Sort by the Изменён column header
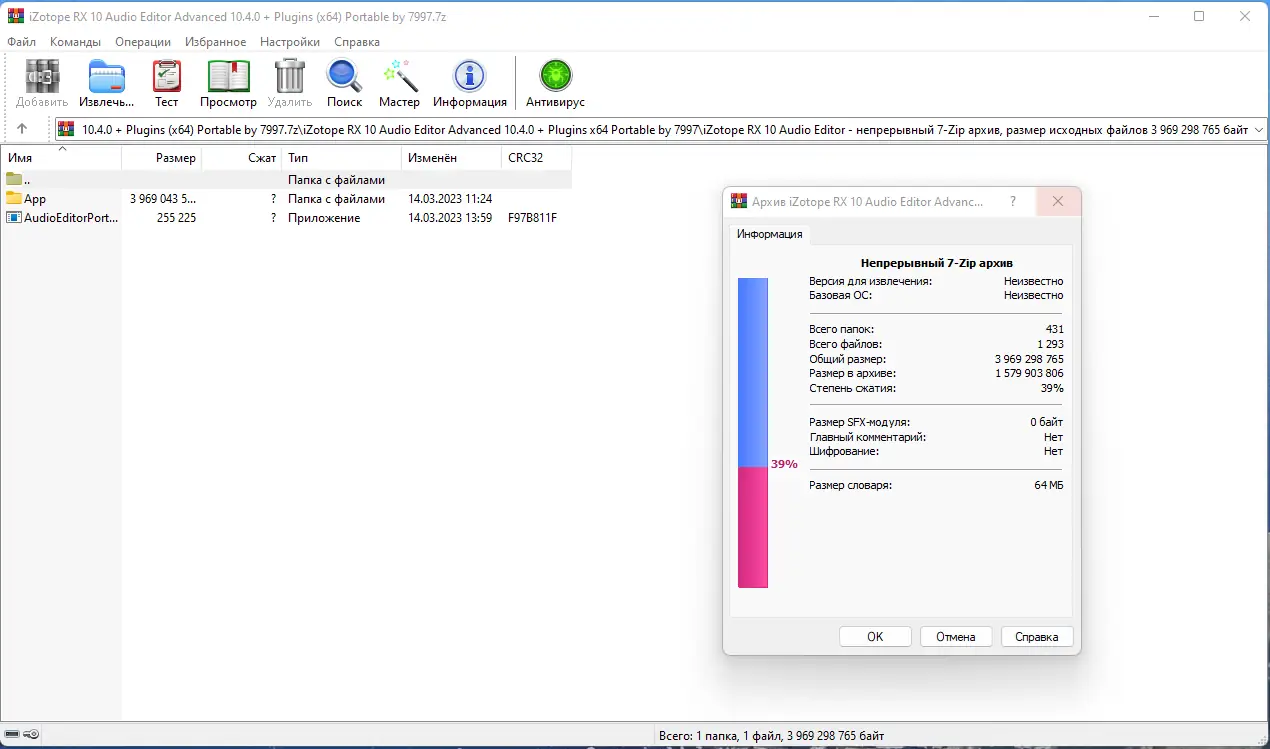Viewport: 1270px width, 749px height. [451, 158]
